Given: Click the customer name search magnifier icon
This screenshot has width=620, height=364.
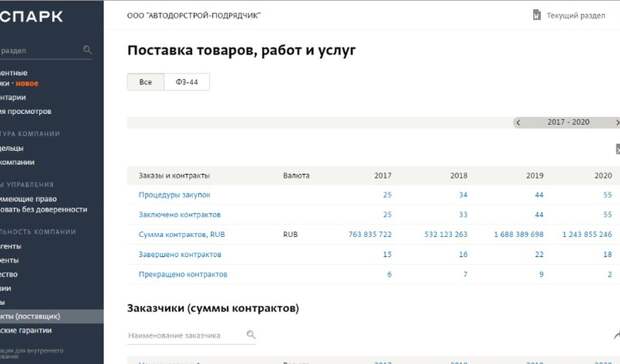Looking at the screenshot, I should pos(251,335).
